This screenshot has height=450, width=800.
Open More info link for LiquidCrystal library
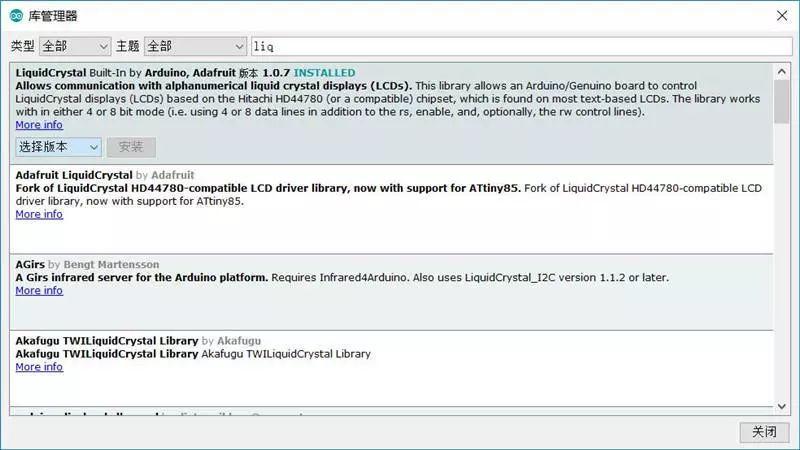[39, 125]
